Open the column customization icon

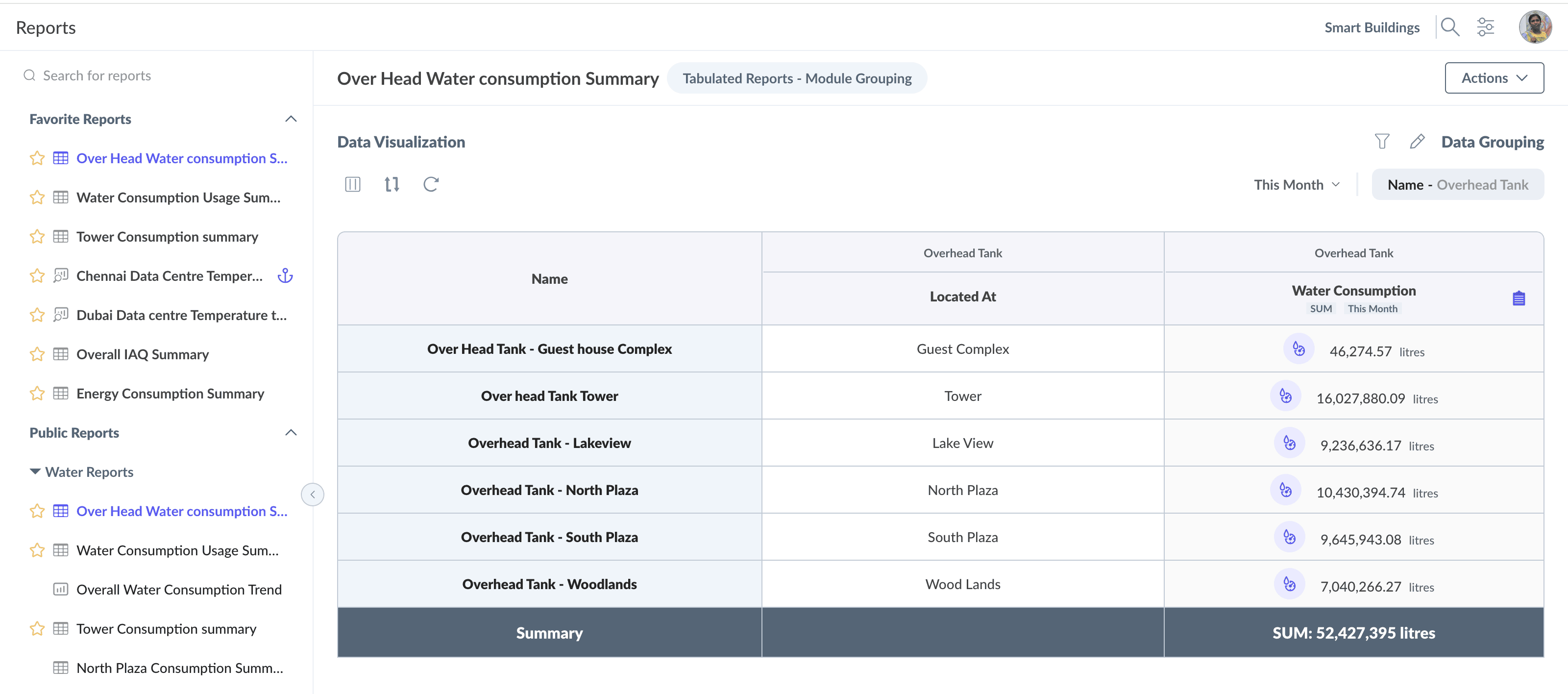click(352, 184)
